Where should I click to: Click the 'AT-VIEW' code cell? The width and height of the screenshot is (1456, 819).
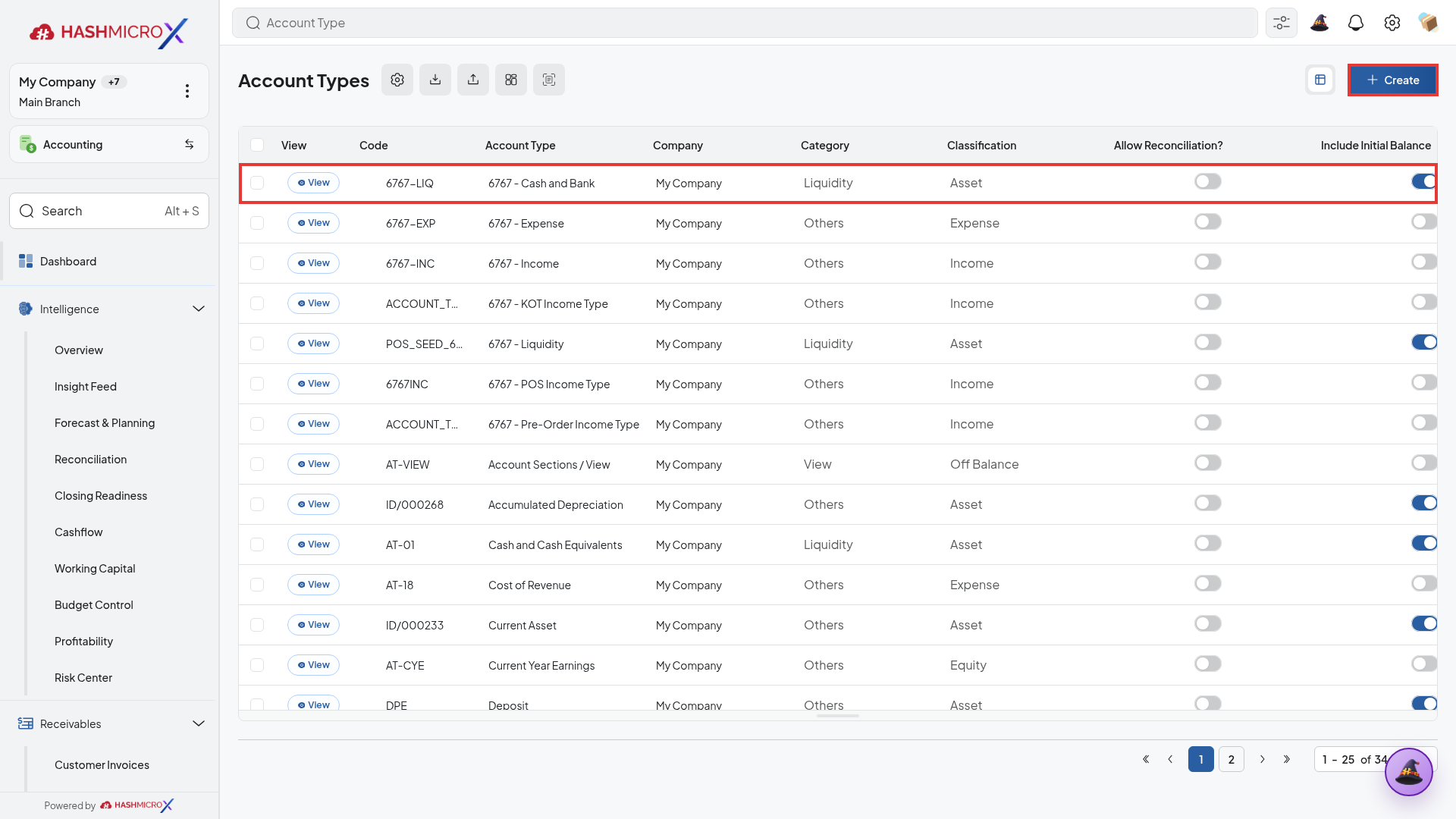(408, 464)
